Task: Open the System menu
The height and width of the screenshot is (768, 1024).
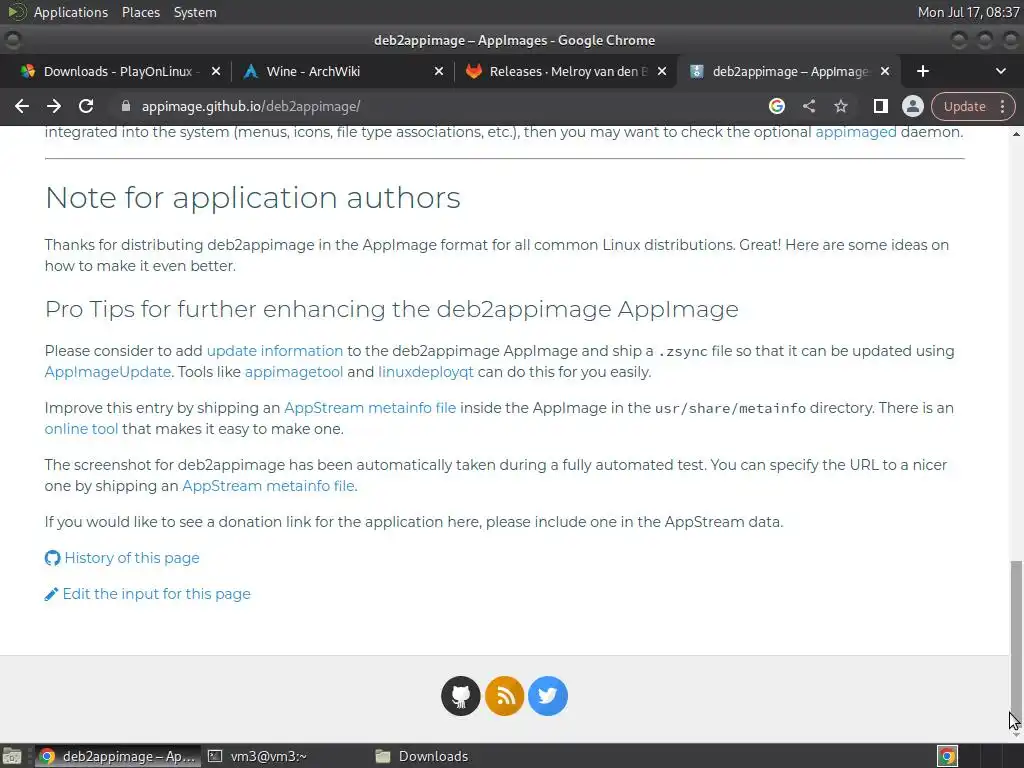Action: 195,12
